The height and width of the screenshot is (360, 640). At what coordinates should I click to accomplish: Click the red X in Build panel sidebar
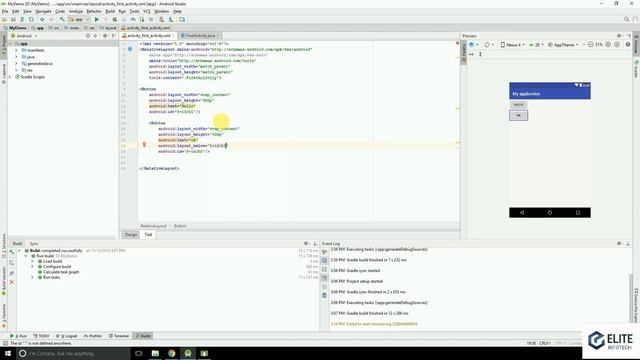pyautogui.click(x=11, y=282)
